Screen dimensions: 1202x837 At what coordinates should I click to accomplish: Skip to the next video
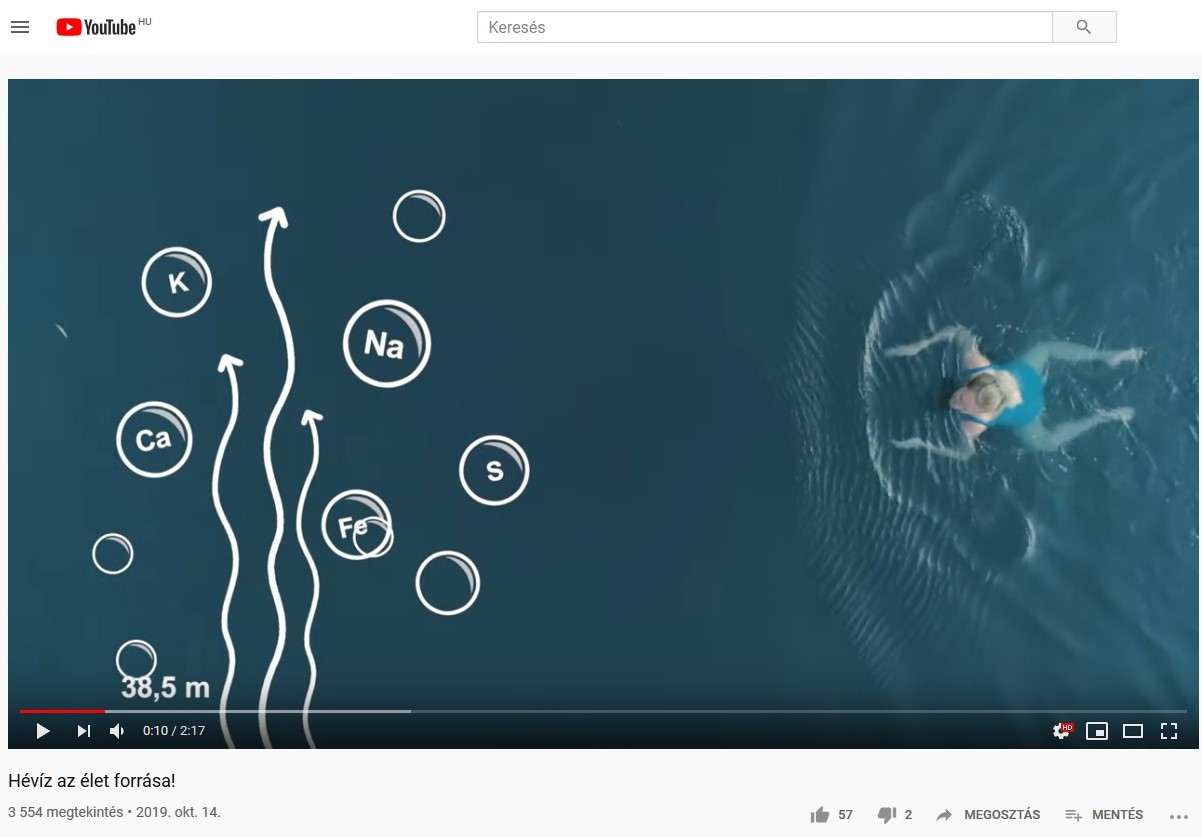(84, 731)
